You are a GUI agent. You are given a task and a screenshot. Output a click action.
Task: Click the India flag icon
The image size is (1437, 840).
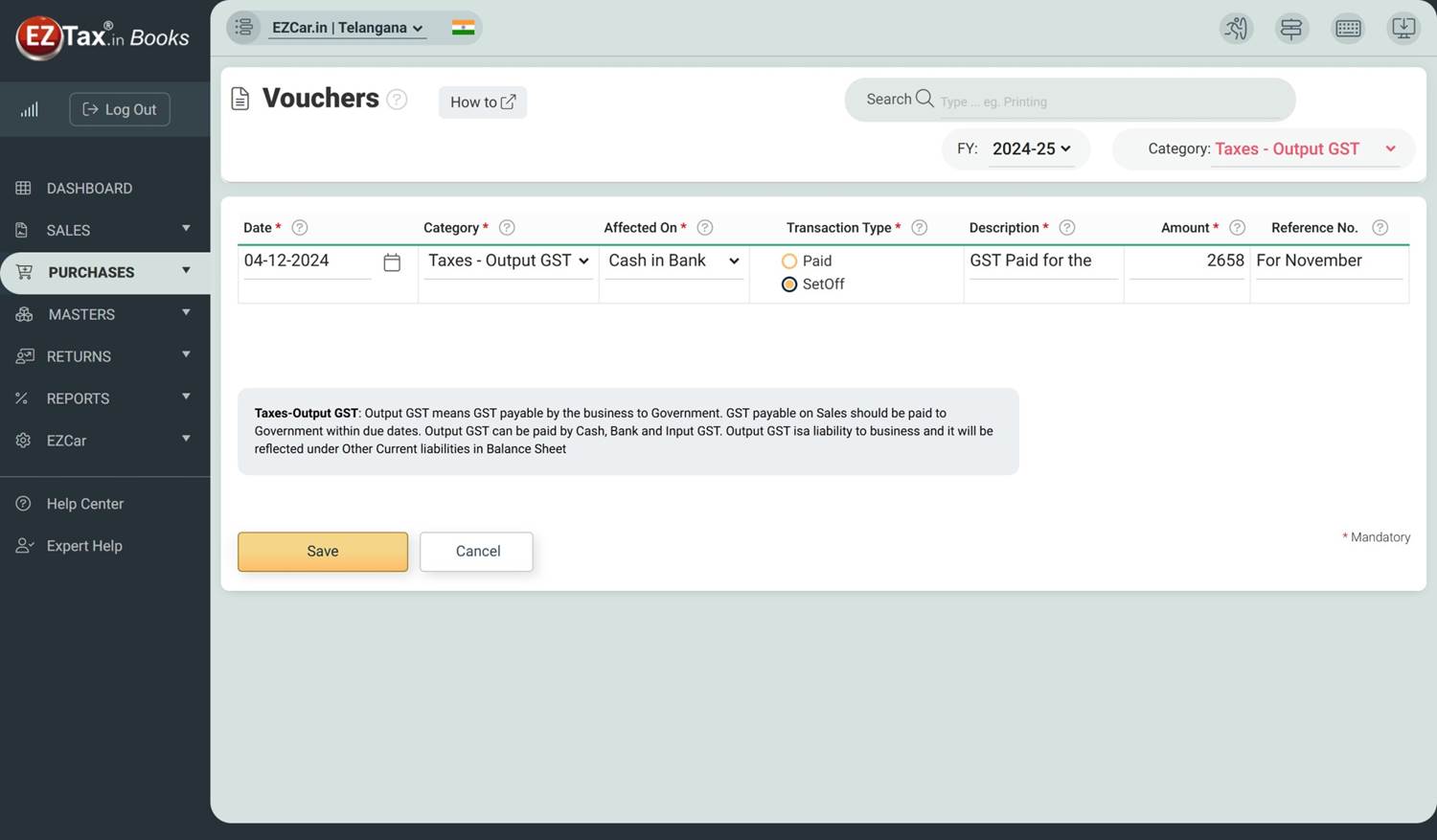[x=463, y=28]
